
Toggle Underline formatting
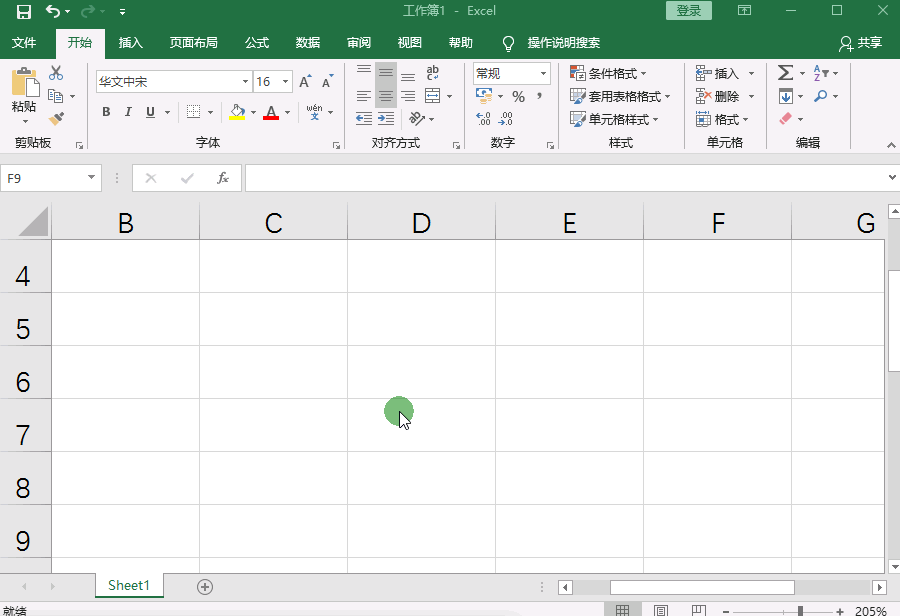[x=150, y=112]
